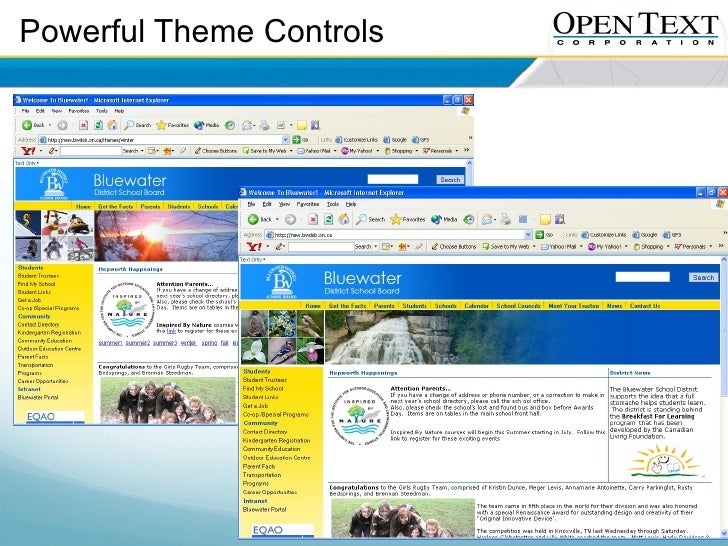
Task: Click Refresh icon in back browser toolbar
Action: tap(98, 125)
